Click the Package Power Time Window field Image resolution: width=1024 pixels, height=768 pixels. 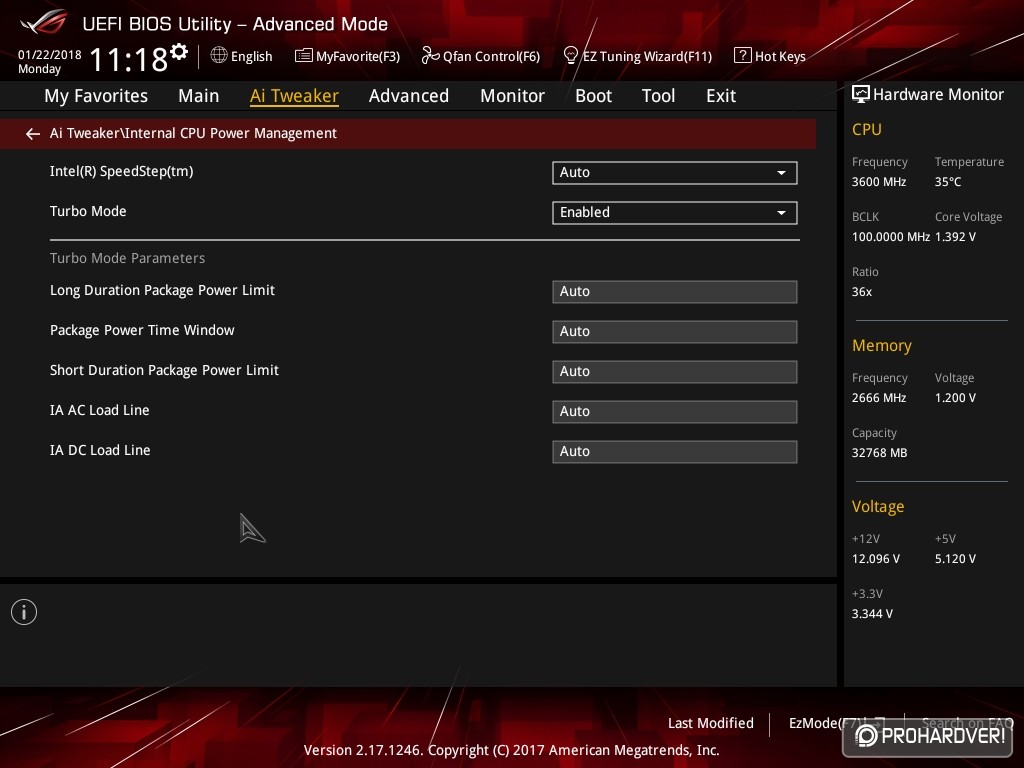coord(675,331)
